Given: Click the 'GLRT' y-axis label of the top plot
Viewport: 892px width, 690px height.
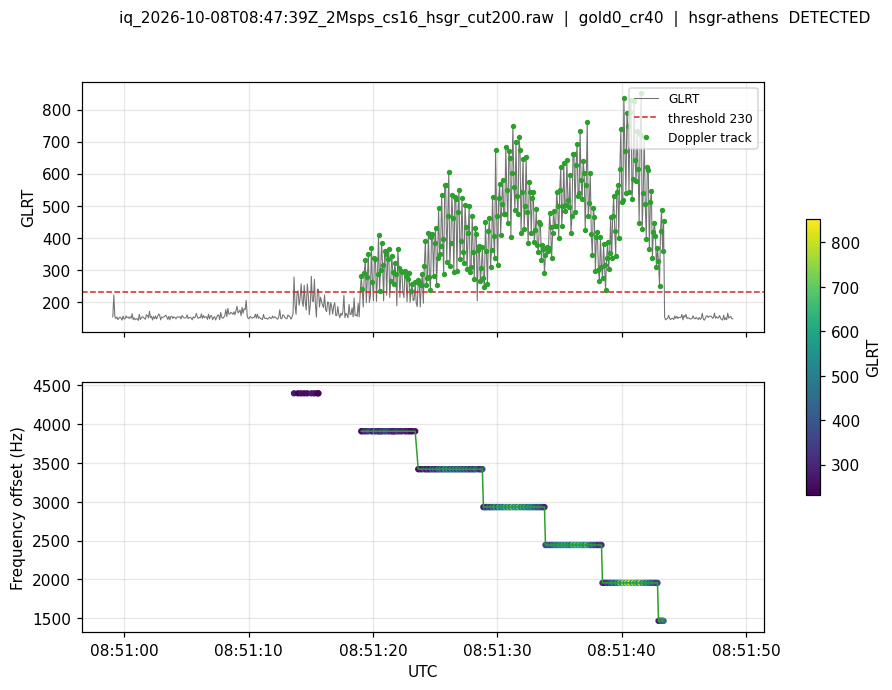Looking at the screenshot, I should pos(27,209).
